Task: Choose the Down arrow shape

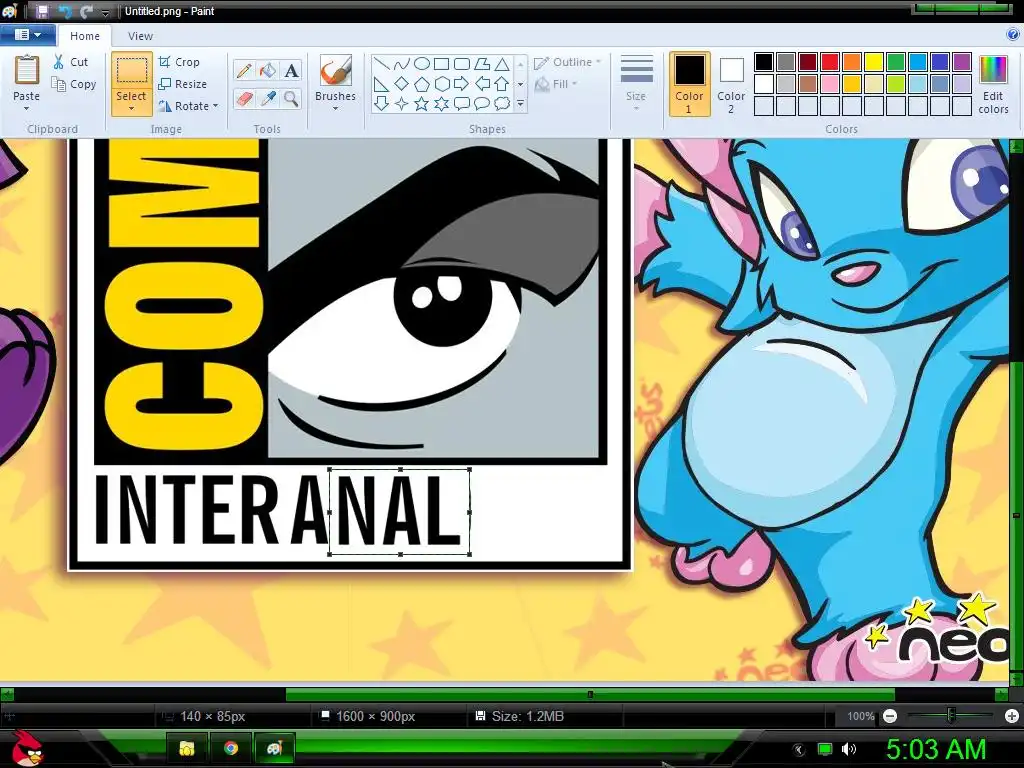Action: coord(382,104)
